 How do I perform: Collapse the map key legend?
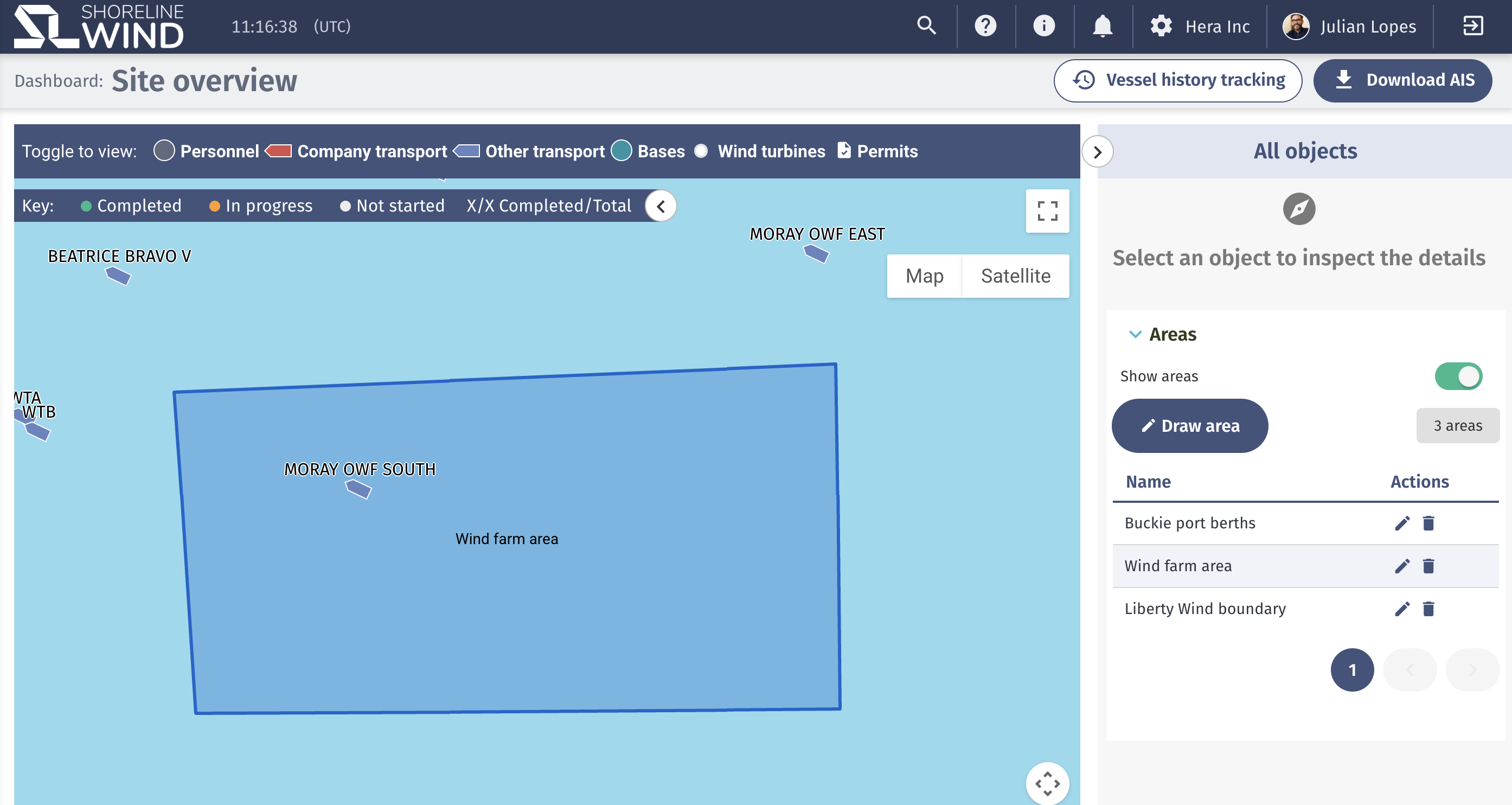pos(661,206)
